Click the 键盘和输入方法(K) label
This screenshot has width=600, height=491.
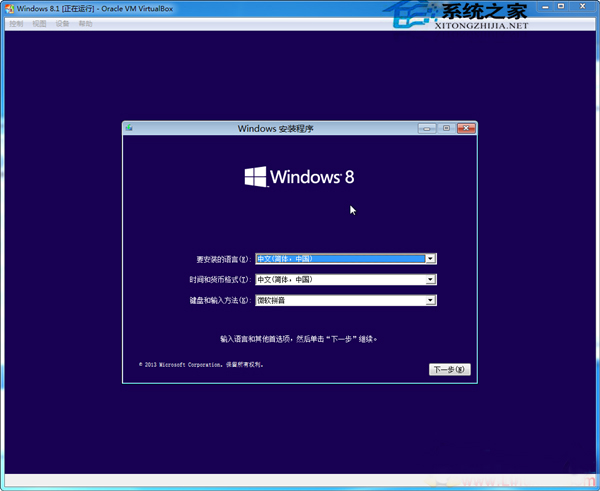coord(220,300)
